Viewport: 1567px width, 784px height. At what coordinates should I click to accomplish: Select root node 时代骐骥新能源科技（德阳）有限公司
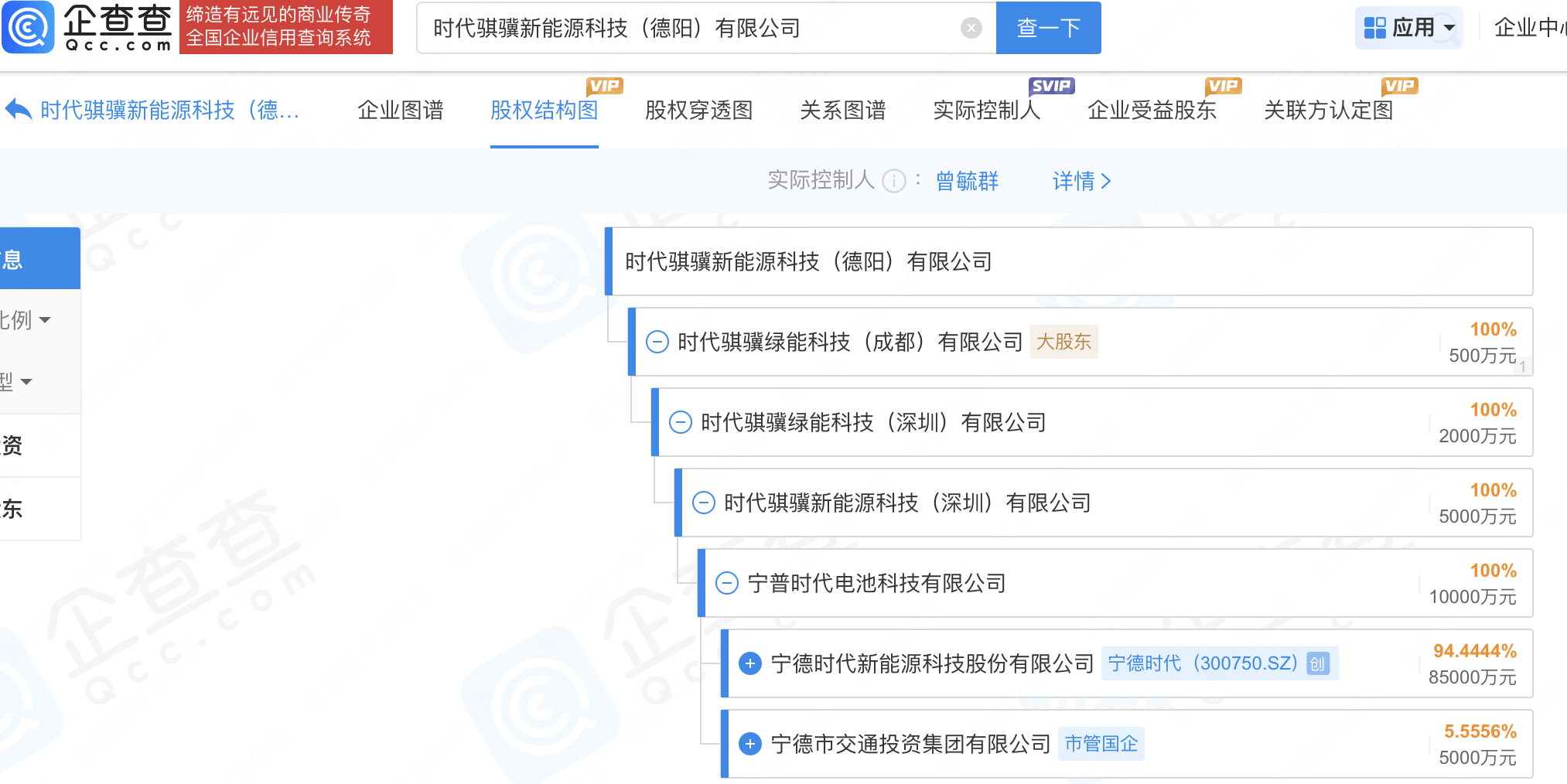[x=1069, y=261]
